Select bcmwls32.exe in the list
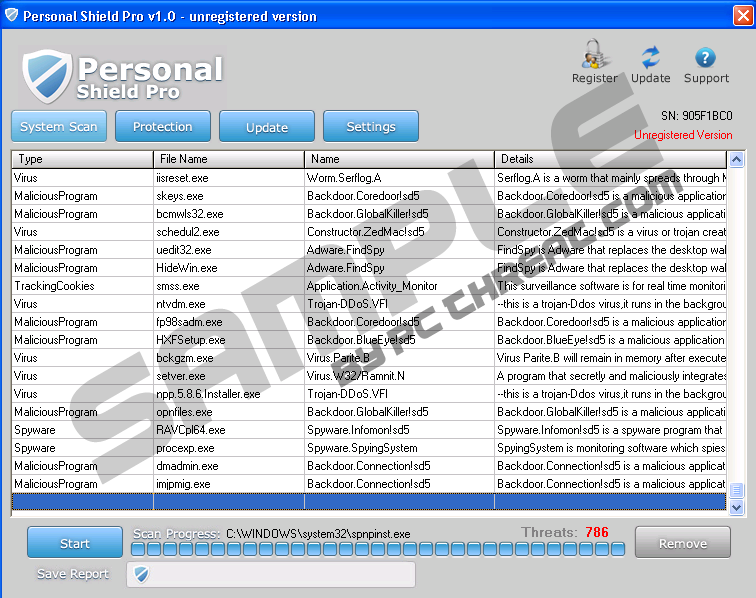Image resolution: width=756 pixels, height=598 pixels. tap(369, 214)
